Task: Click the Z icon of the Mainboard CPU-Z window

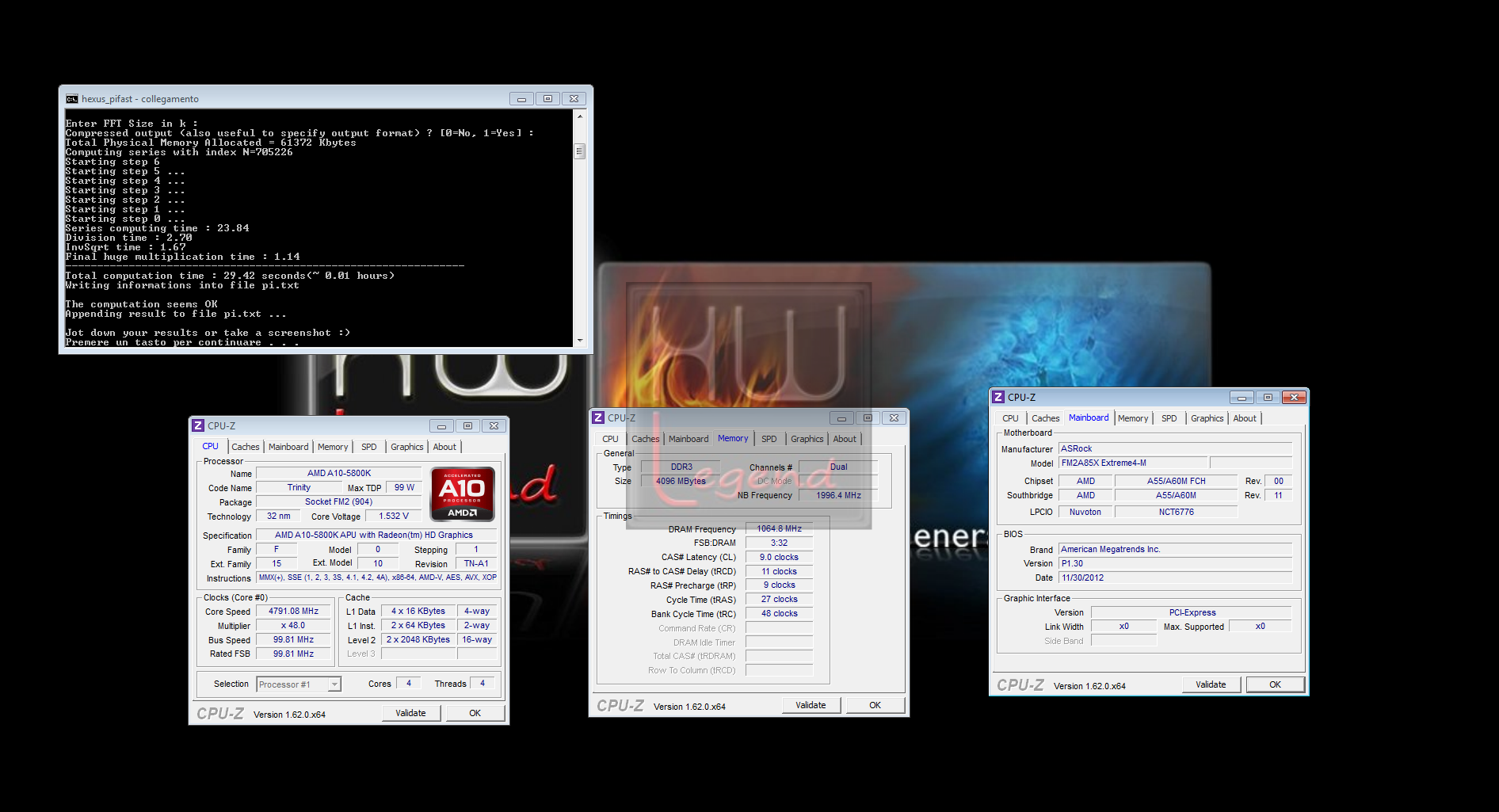Action: pos(998,397)
